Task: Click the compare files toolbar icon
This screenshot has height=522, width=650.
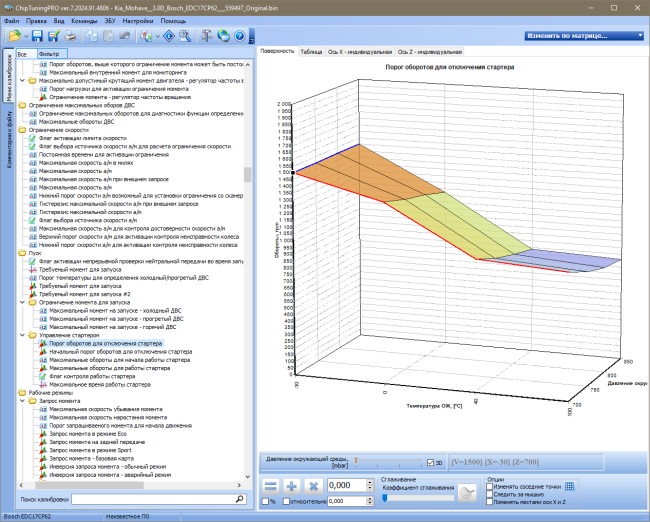Action: point(146,36)
